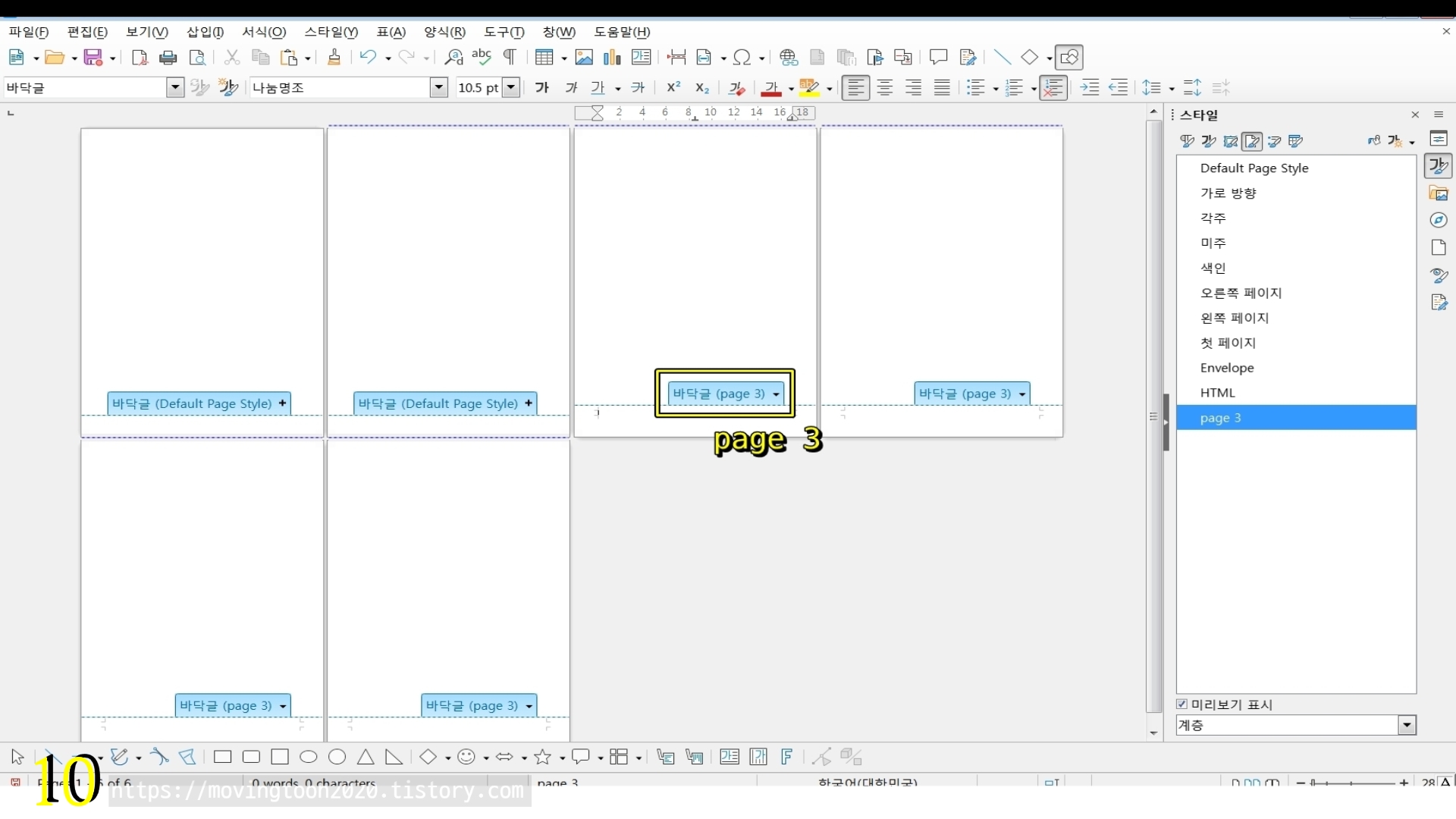Expand Insert Table dropdown arrow
Screen dimensions: 1456x819
[563, 58]
